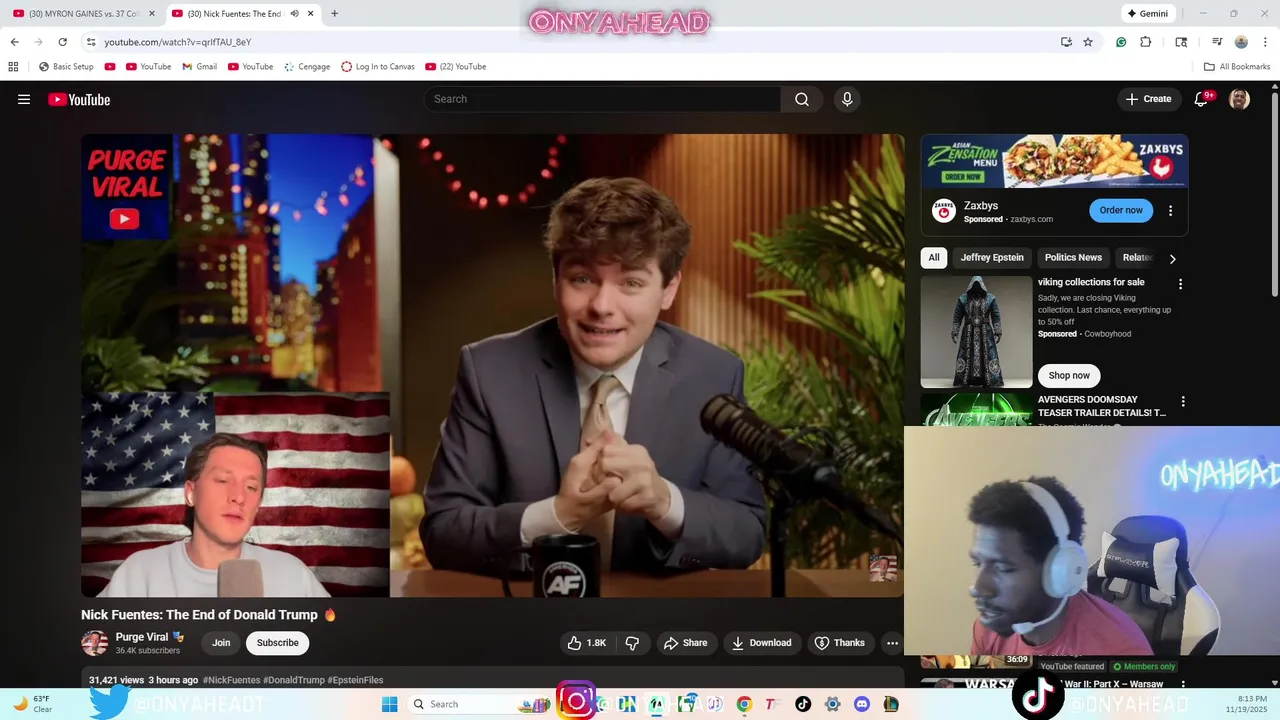The image size is (1280, 720).
Task: Open viking collections ad options menu
Action: 1180,284
